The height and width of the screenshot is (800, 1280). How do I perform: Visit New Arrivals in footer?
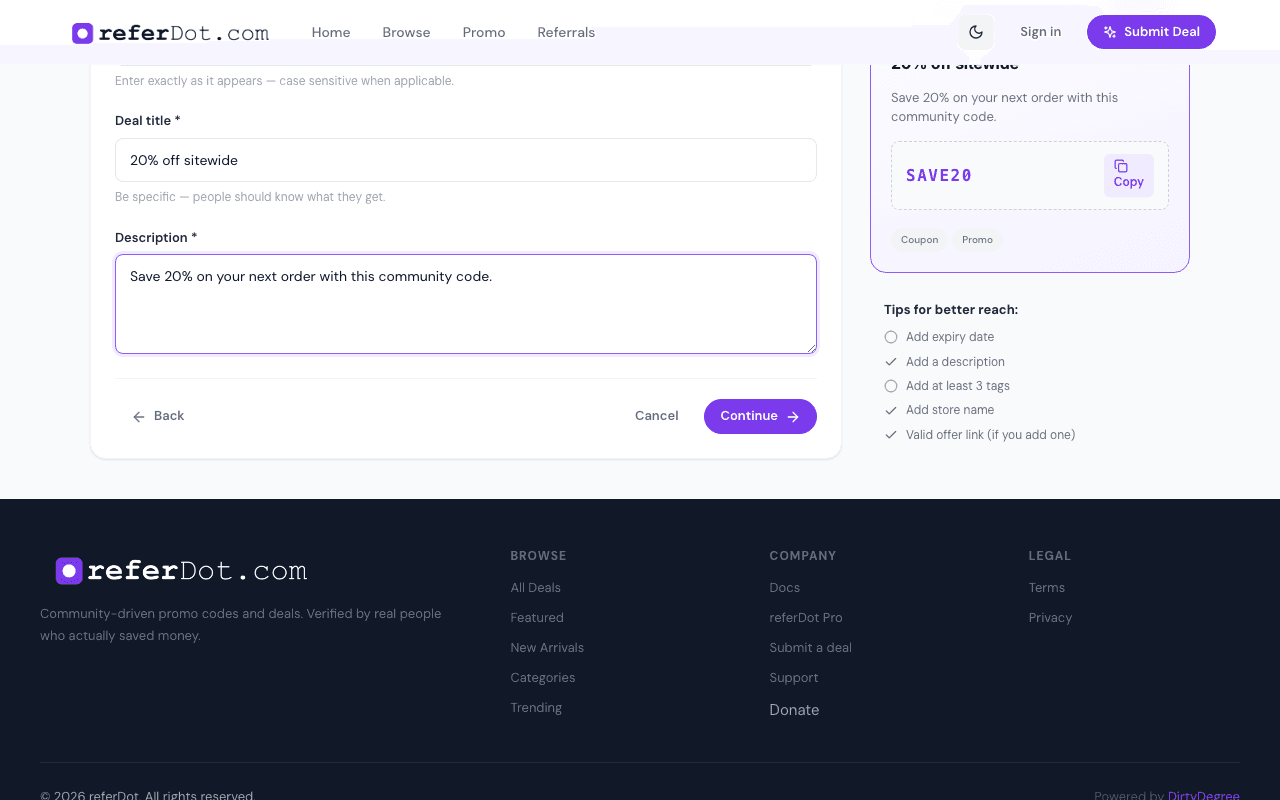tap(547, 648)
